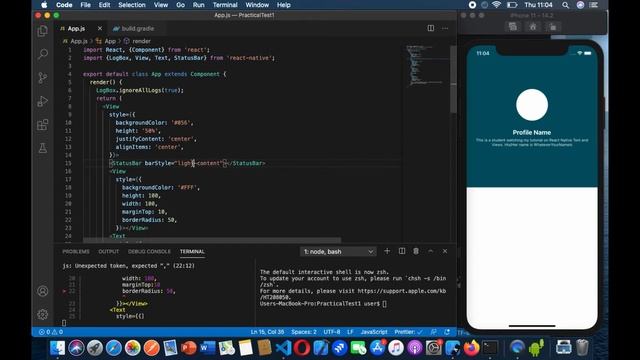Click the feedback icon in status bar
Screen dimensions: 640x360
pyautogui.click(x=433, y=332)
